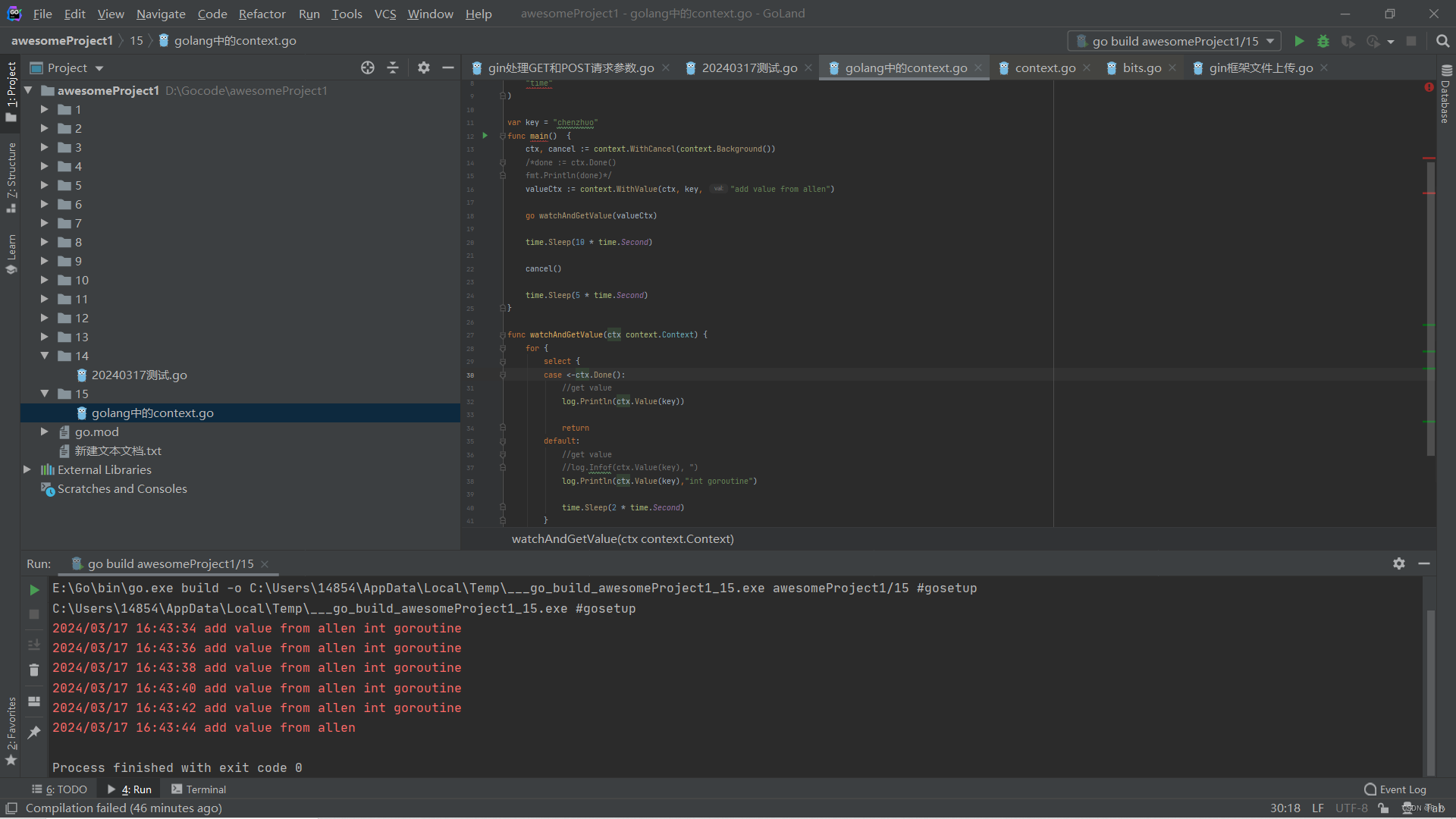1456x819 pixels.
Task: Debug the project using the debug bug icon
Action: pyautogui.click(x=1324, y=41)
